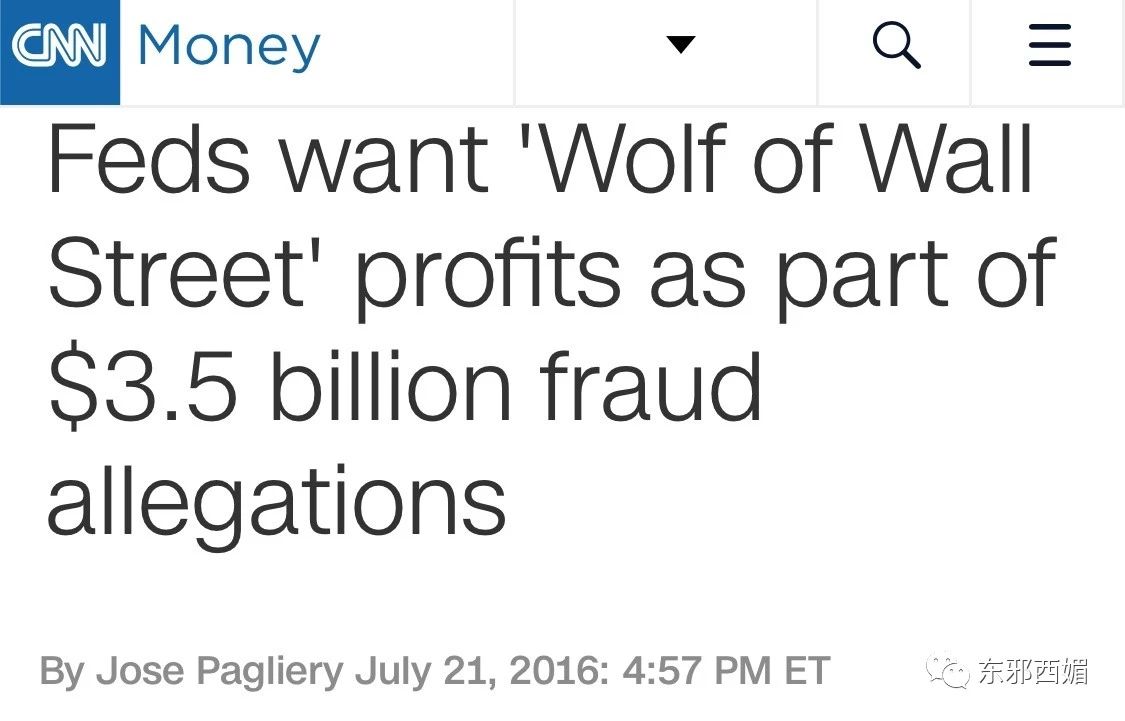Click the word 'By' in byline
This screenshot has height=721, width=1125.
click(x=61, y=670)
